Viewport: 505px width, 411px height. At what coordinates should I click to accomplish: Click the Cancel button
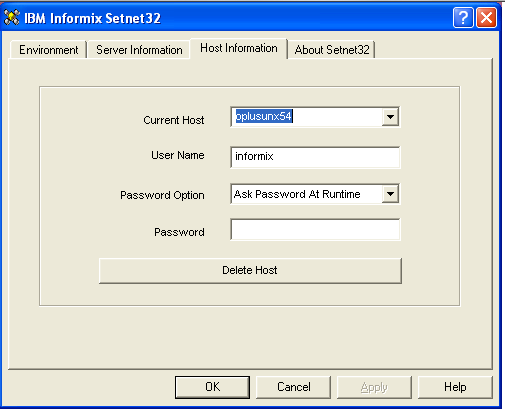tap(293, 387)
